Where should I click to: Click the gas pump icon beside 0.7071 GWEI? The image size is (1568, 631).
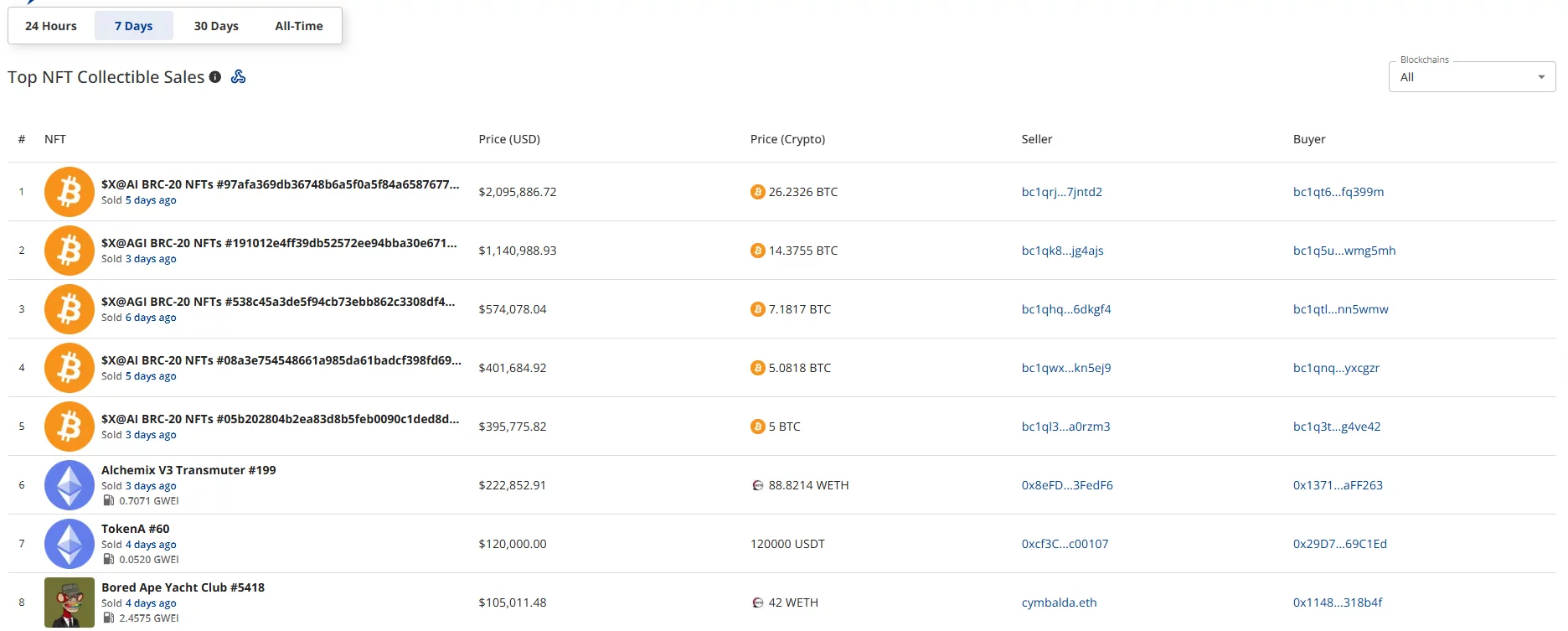[108, 501]
